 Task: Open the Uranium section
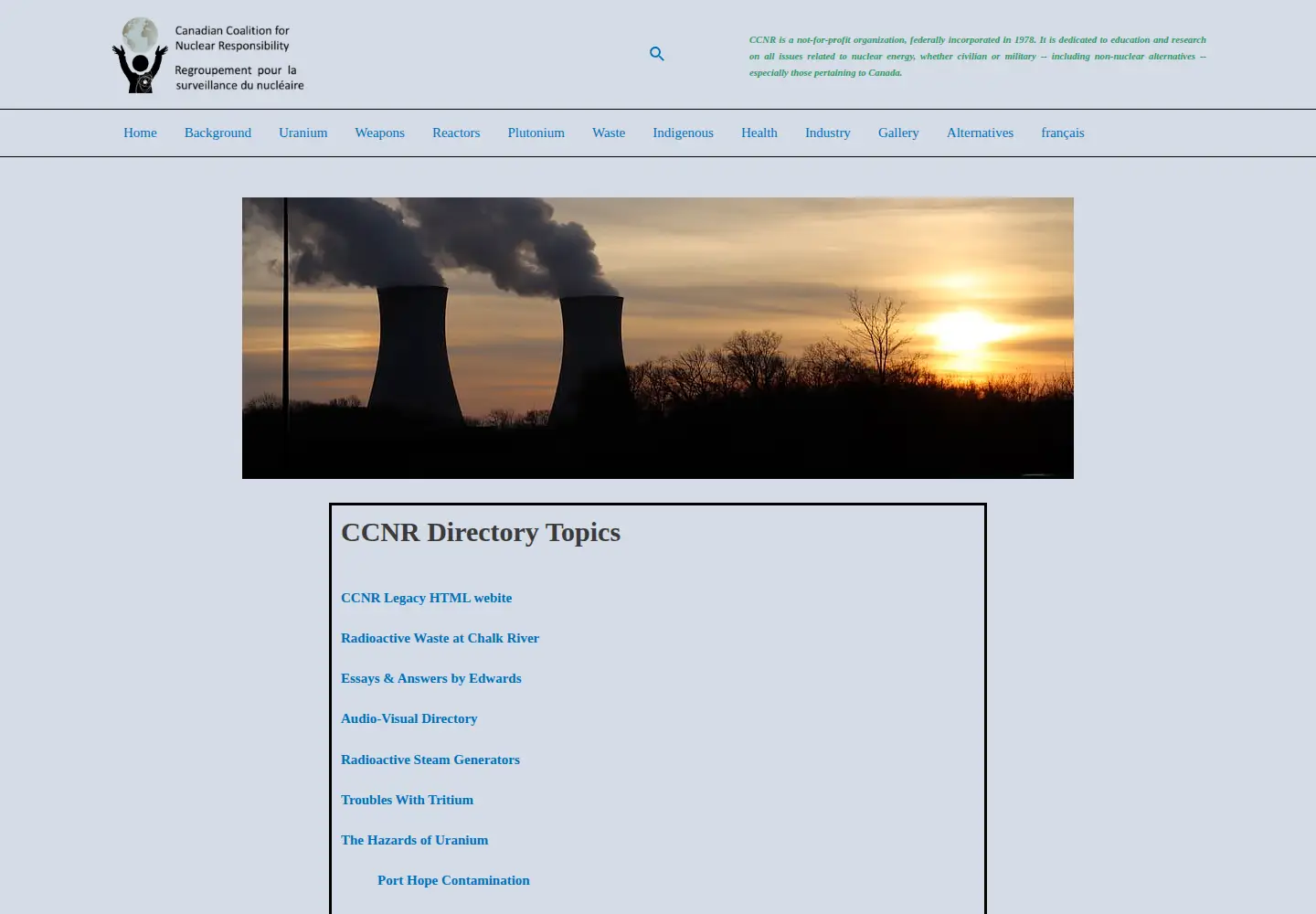[x=302, y=133]
